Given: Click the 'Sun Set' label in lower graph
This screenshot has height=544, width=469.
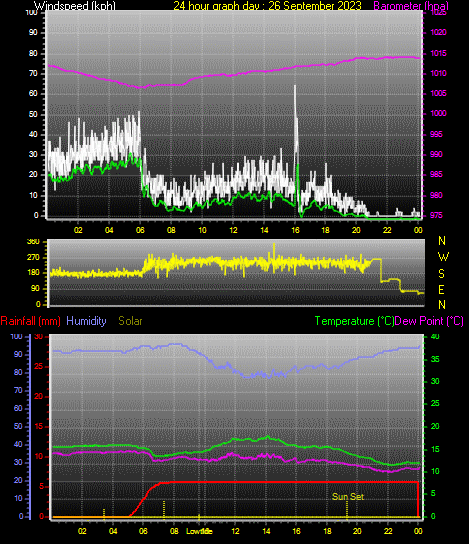Looking at the screenshot, I should coord(348,496).
